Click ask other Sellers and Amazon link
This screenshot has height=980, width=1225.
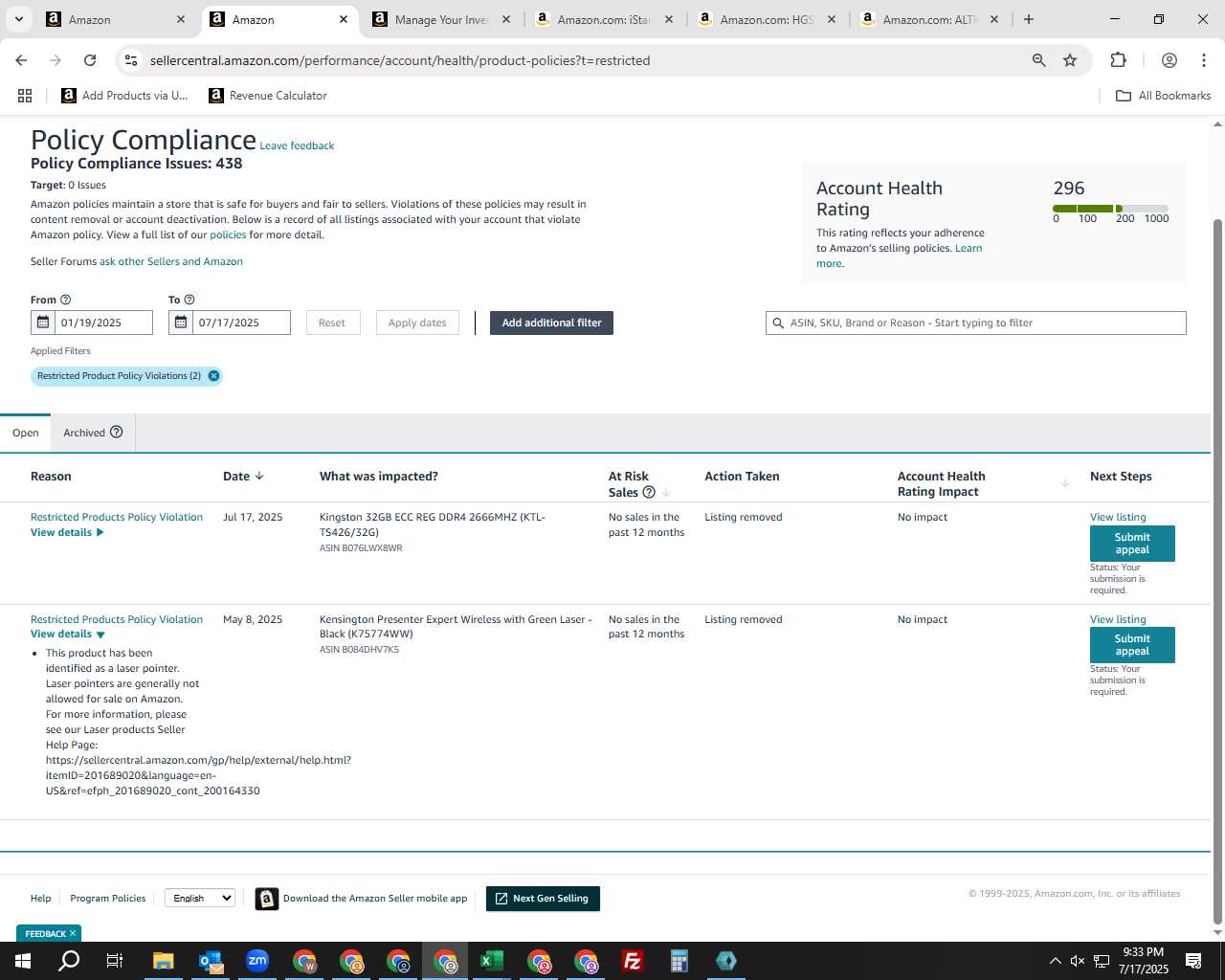(x=171, y=261)
